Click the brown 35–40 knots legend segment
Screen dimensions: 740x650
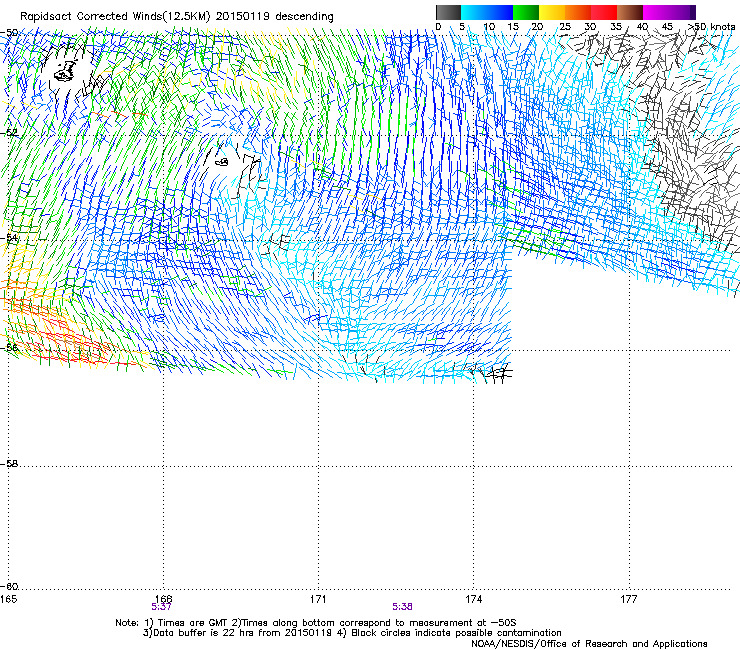tap(630, 12)
